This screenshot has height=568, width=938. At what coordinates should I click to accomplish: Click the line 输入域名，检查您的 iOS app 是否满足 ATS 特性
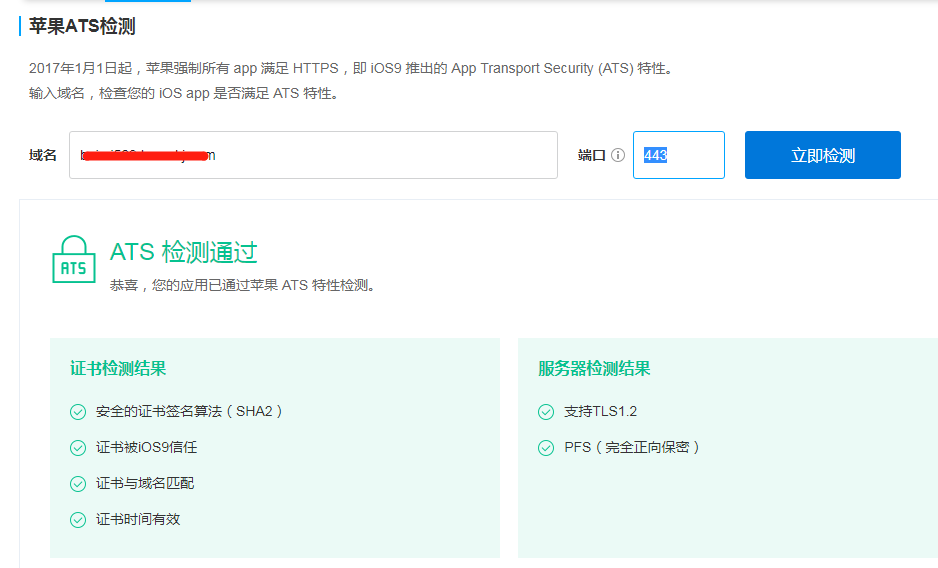click(185, 93)
